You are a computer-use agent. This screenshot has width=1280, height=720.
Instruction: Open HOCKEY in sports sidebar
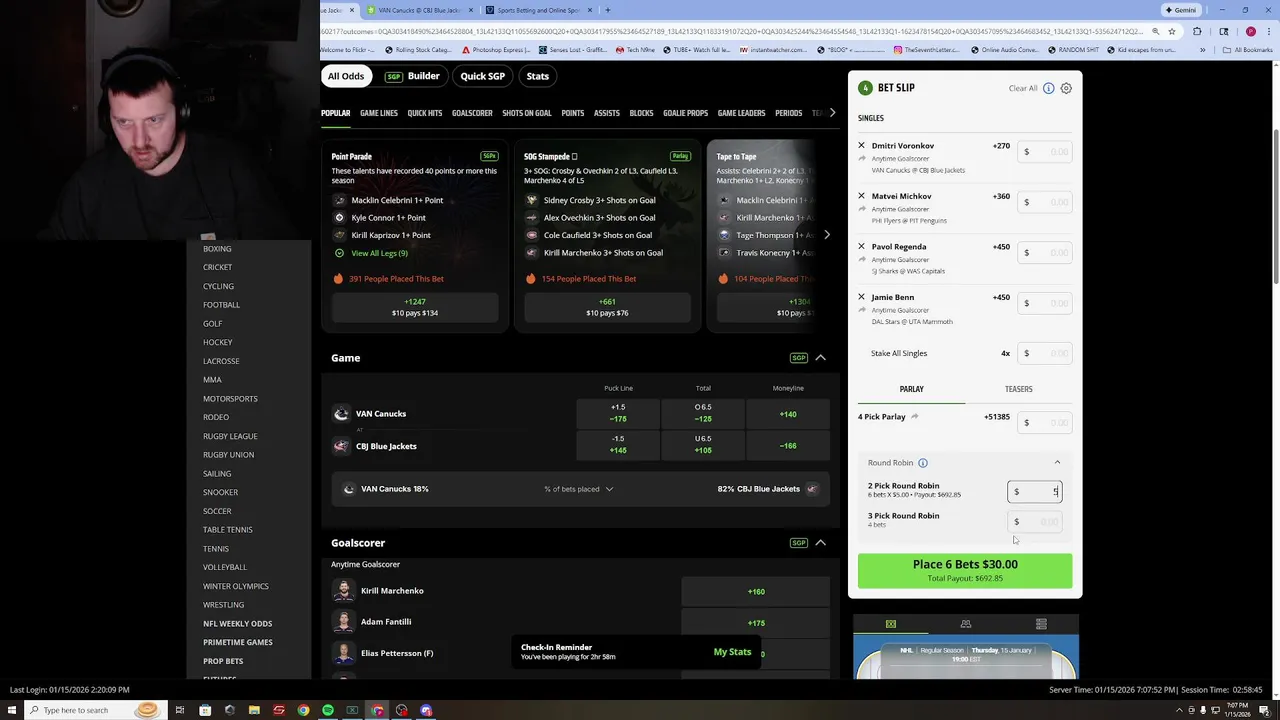point(217,342)
